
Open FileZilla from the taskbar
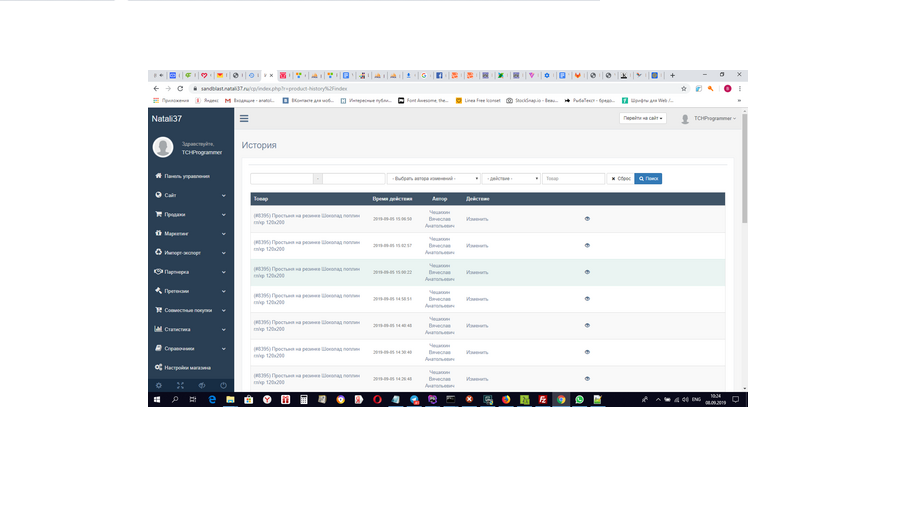click(542, 400)
